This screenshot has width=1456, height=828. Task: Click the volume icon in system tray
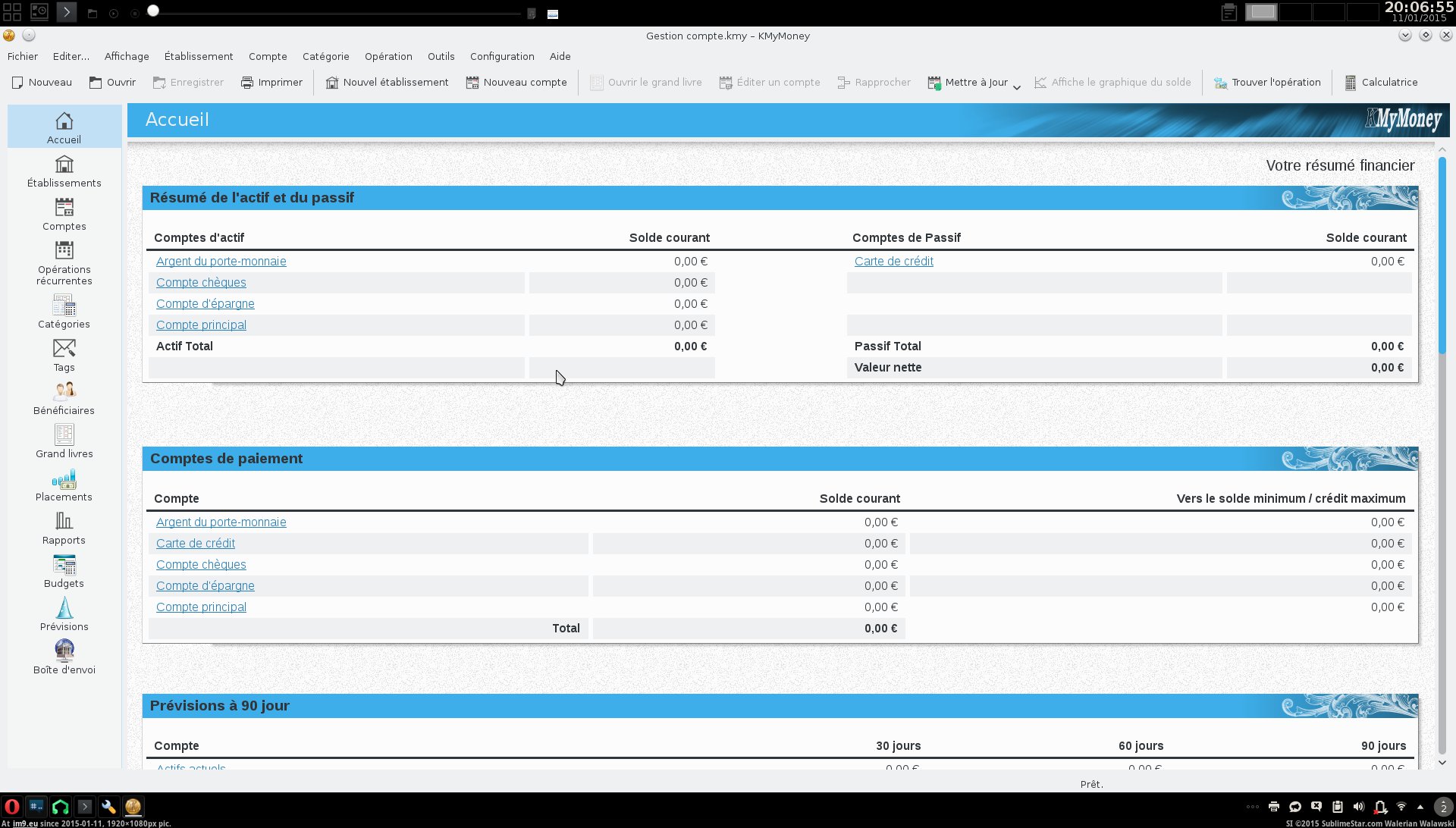(x=1358, y=807)
